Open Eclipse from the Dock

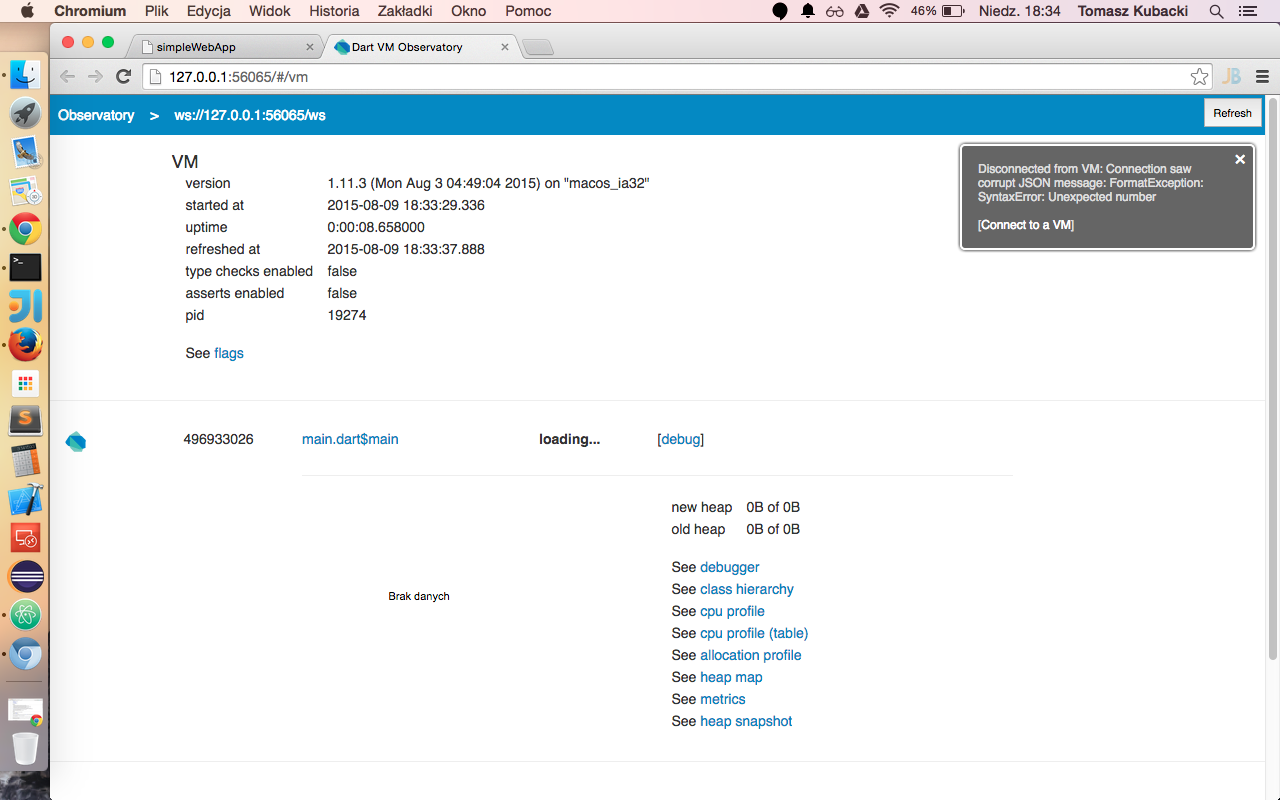coord(25,577)
